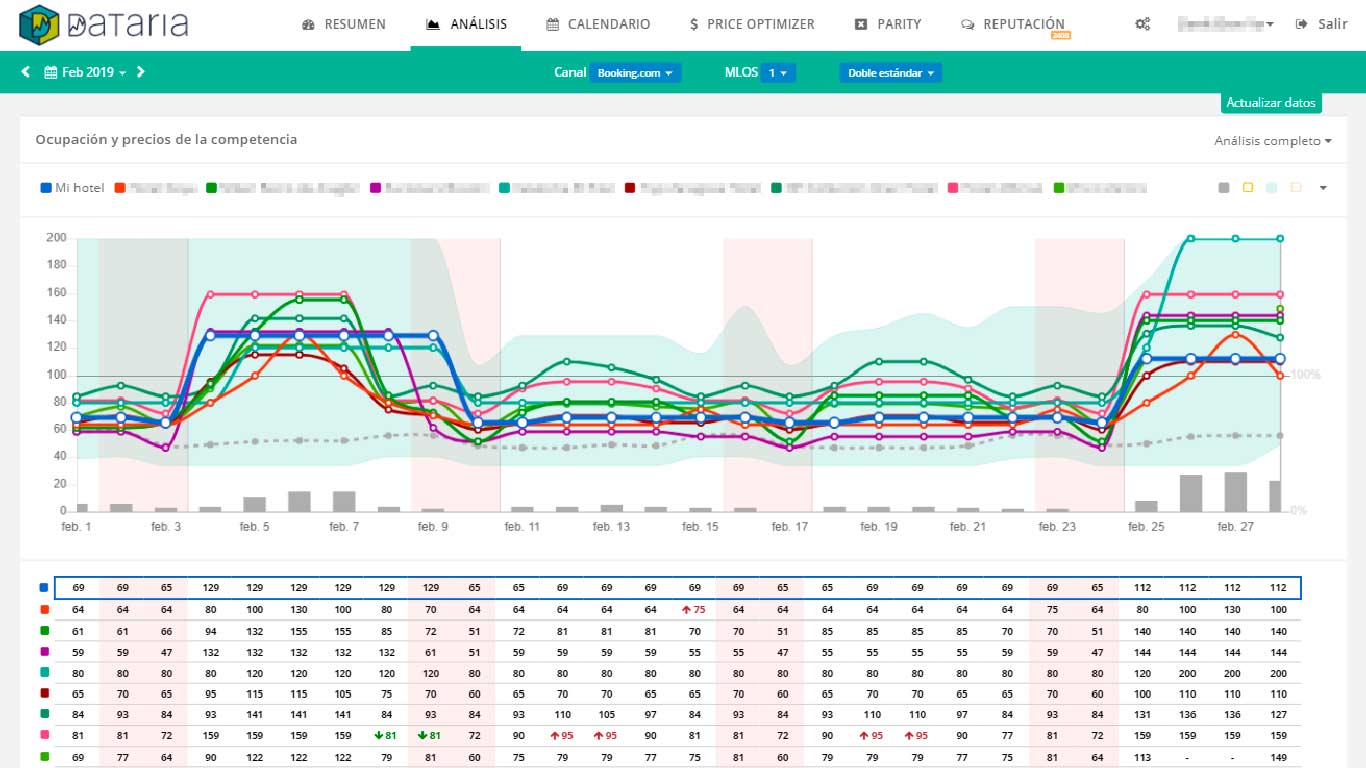1366x768 pixels.
Task: Open the Feb 2019 month picker
Action: (x=85, y=72)
